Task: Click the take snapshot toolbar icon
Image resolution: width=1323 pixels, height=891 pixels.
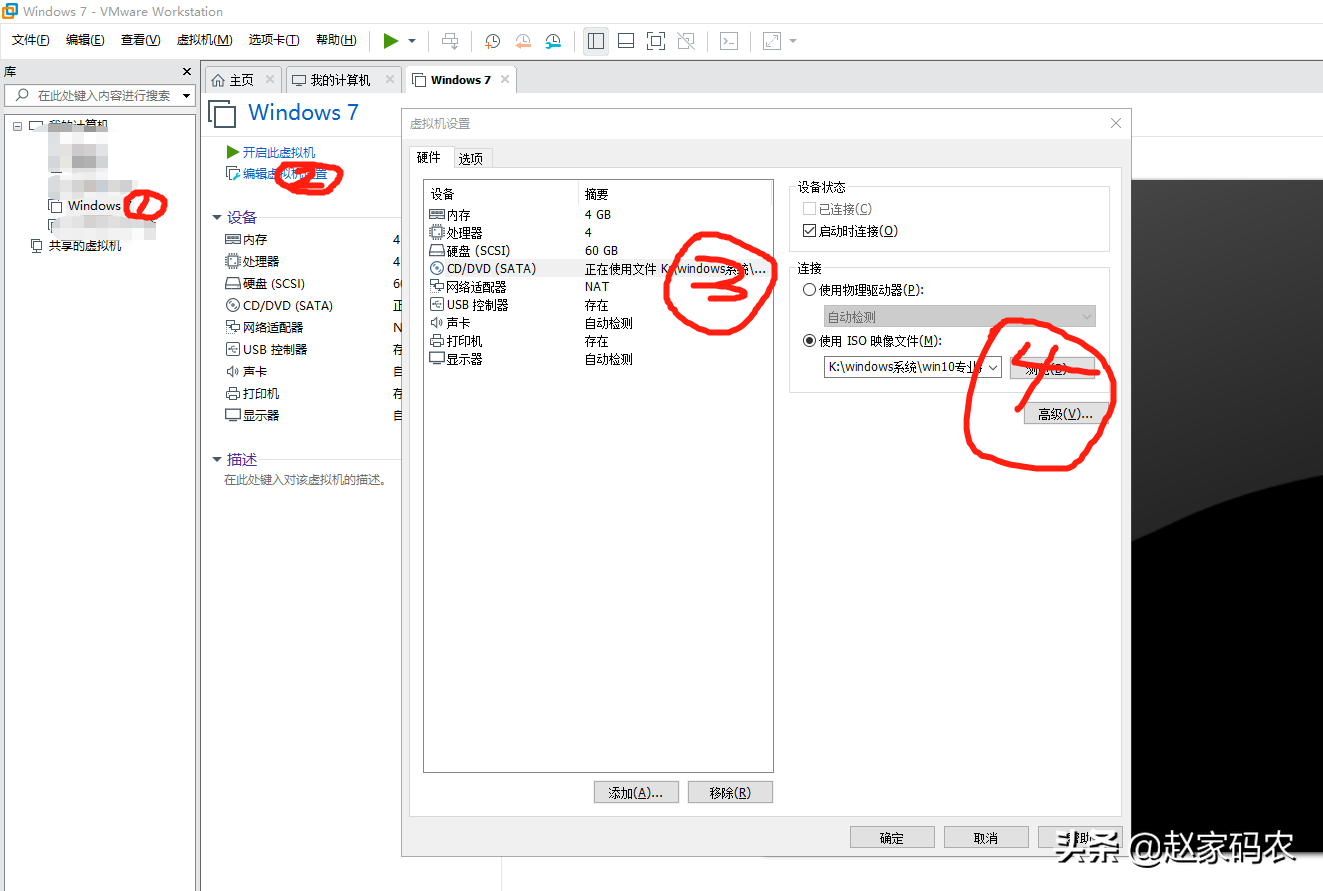Action: 493,41
